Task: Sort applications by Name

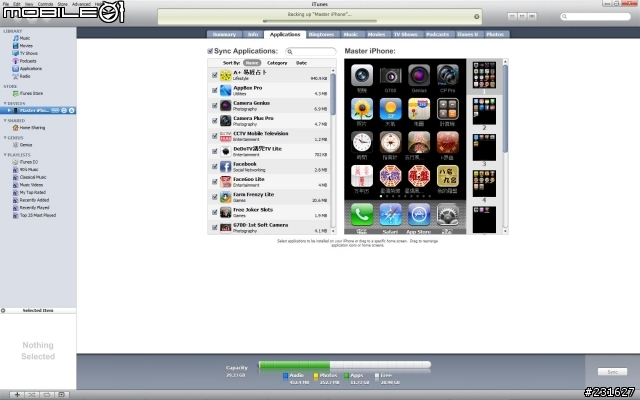Action: [252, 63]
